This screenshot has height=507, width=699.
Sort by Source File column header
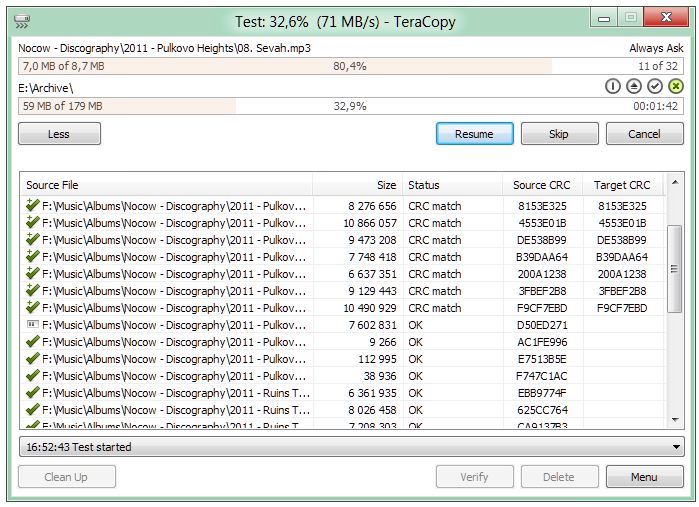click(166, 185)
